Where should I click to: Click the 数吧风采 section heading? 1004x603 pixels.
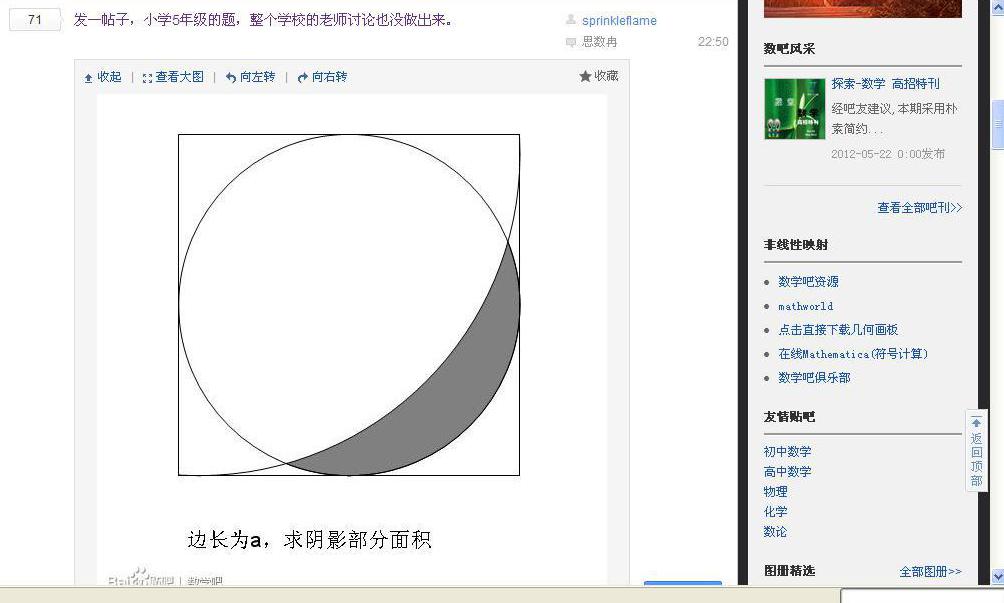789,49
